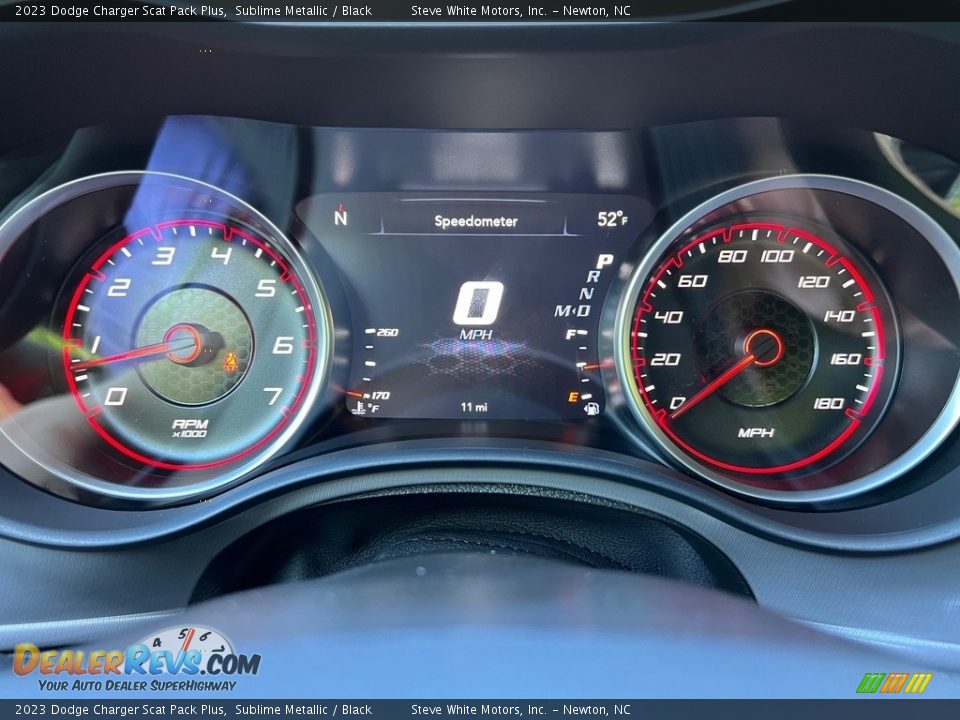
Task: Click the compass N heading indicator
Action: [x=340, y=216]
